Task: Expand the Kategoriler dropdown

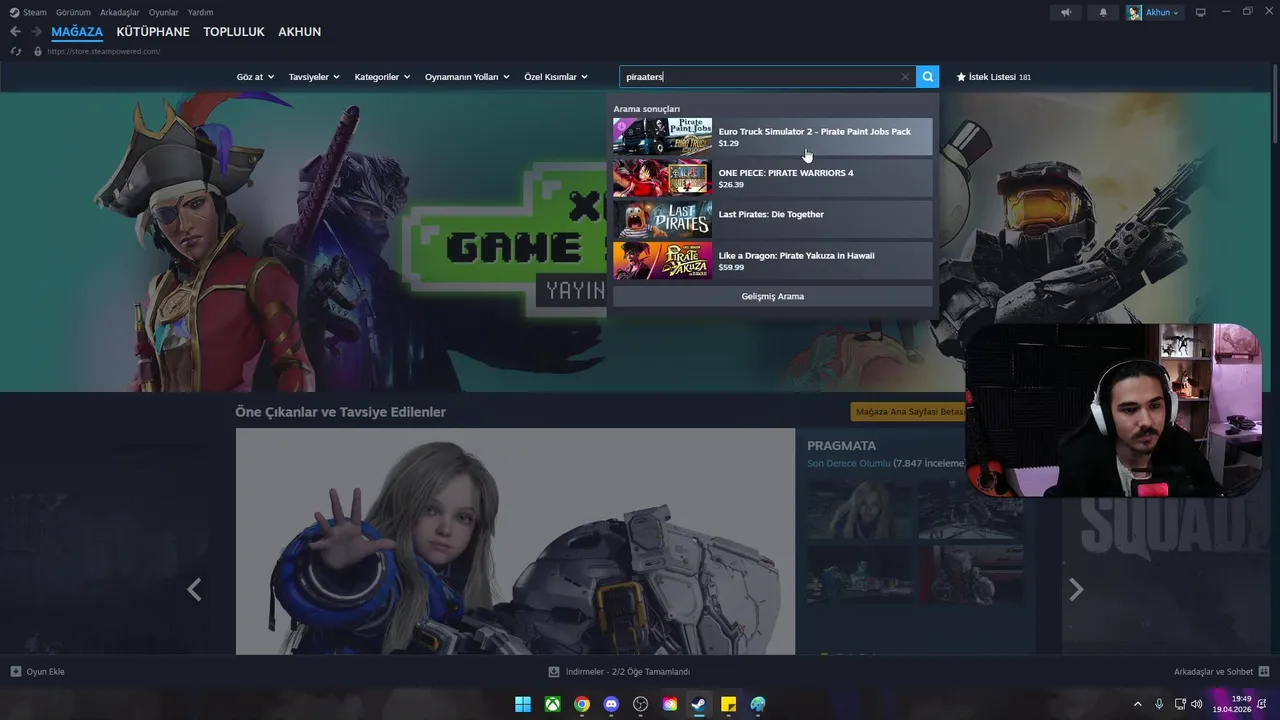Action: 382,77
